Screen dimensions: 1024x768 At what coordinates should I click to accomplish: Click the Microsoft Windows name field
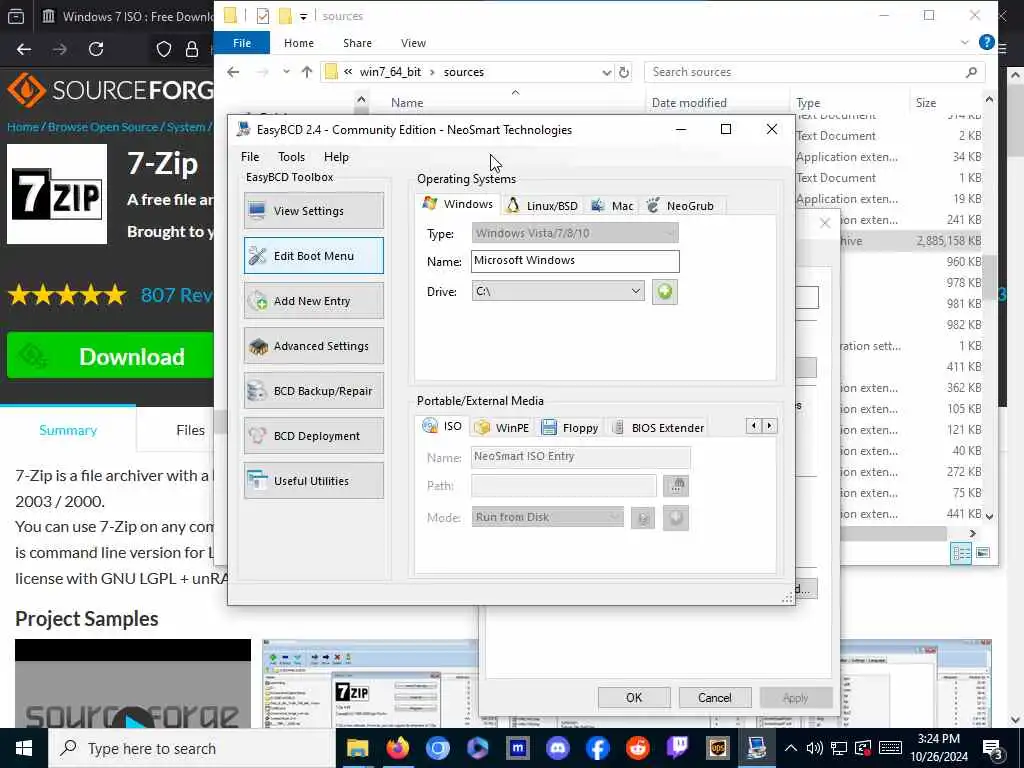click(x=575, y=261)
